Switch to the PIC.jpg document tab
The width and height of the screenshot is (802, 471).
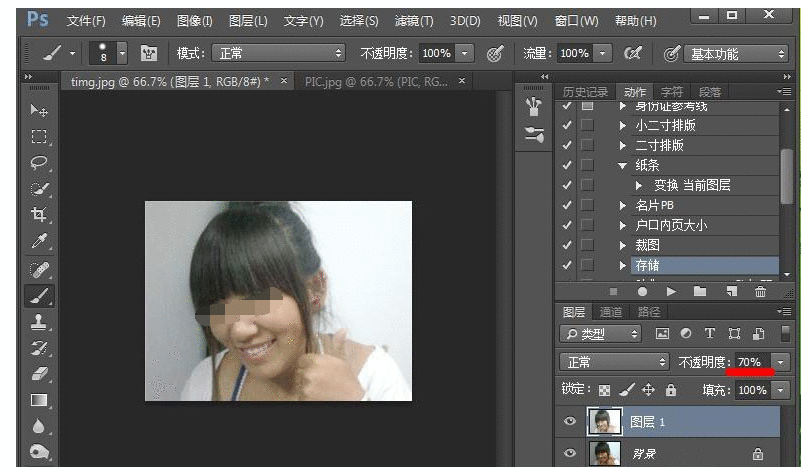click(376, 81)
